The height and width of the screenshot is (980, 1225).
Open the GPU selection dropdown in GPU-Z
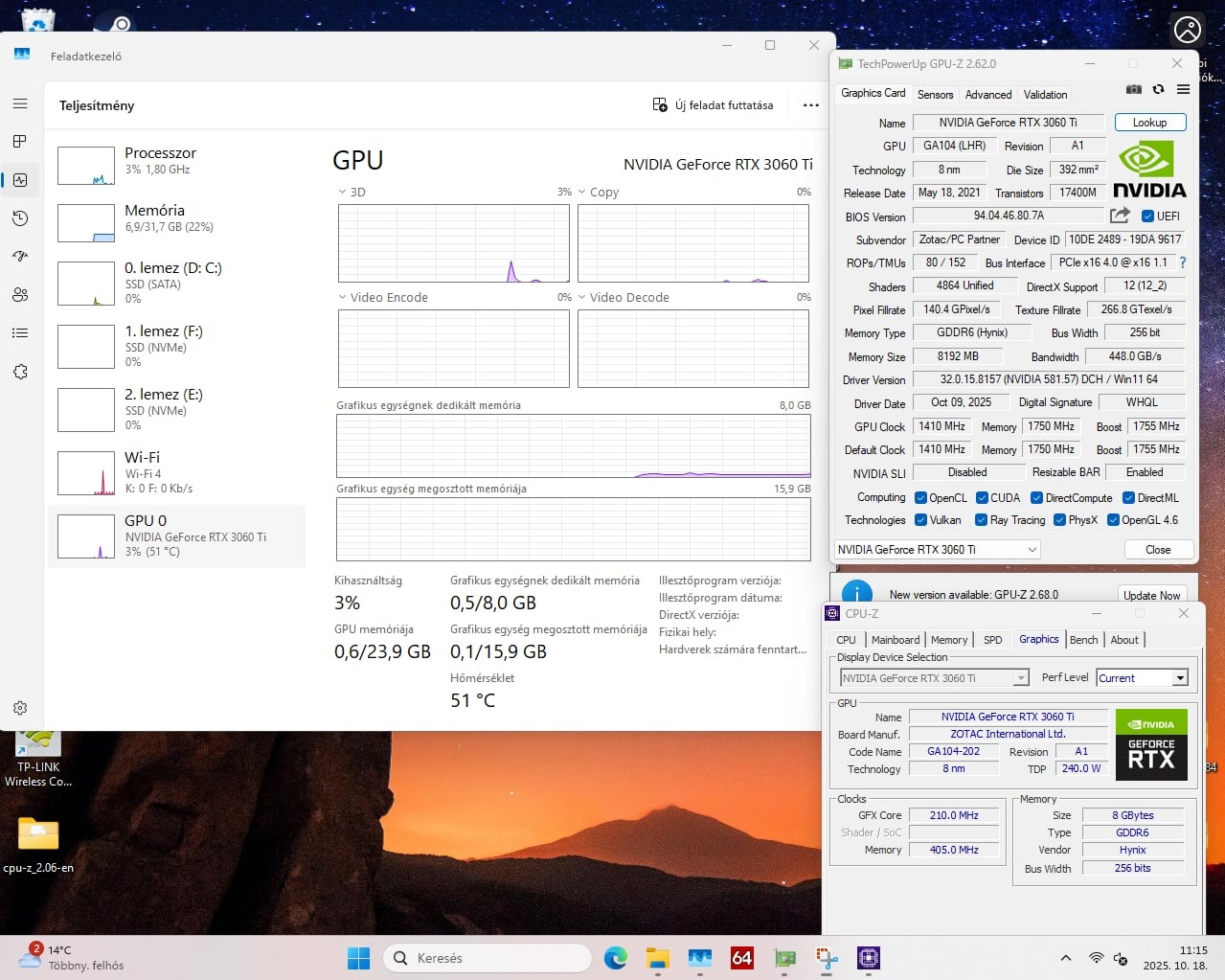(x=938, y=550)
